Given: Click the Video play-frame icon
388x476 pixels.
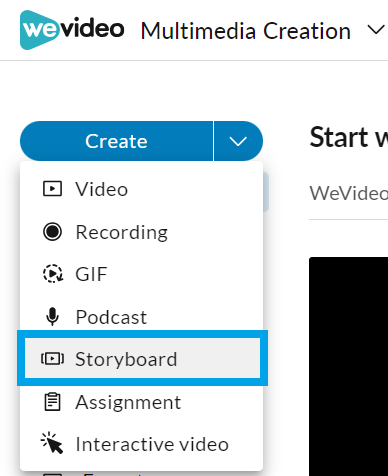Looking at the screenshot, I should [52, 189].
